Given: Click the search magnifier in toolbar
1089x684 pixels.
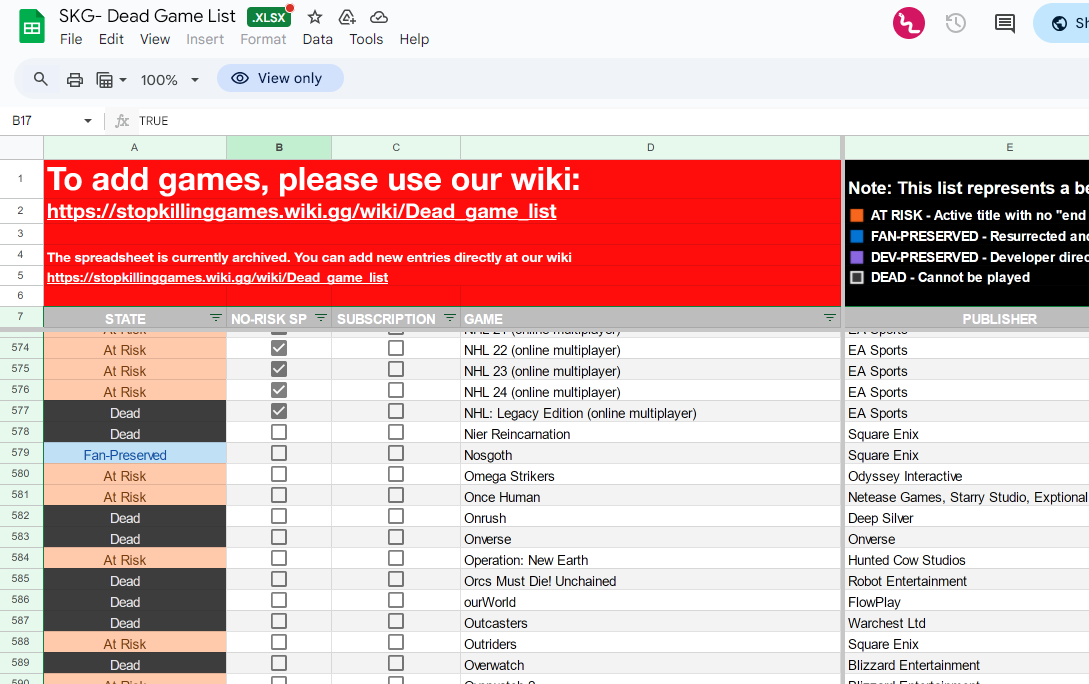Looking at the screenshot, I should (x=41, y=79).
